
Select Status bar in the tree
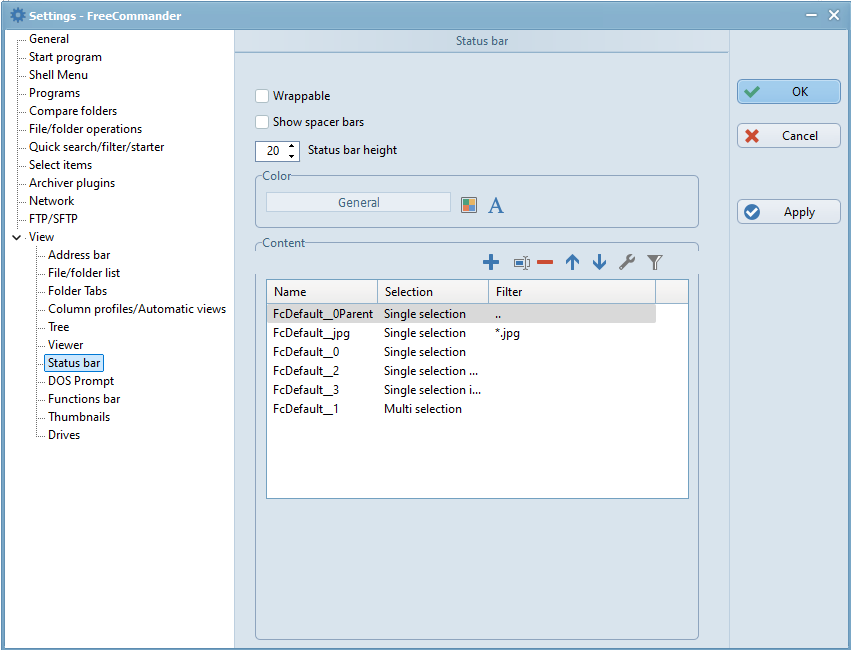74,362
